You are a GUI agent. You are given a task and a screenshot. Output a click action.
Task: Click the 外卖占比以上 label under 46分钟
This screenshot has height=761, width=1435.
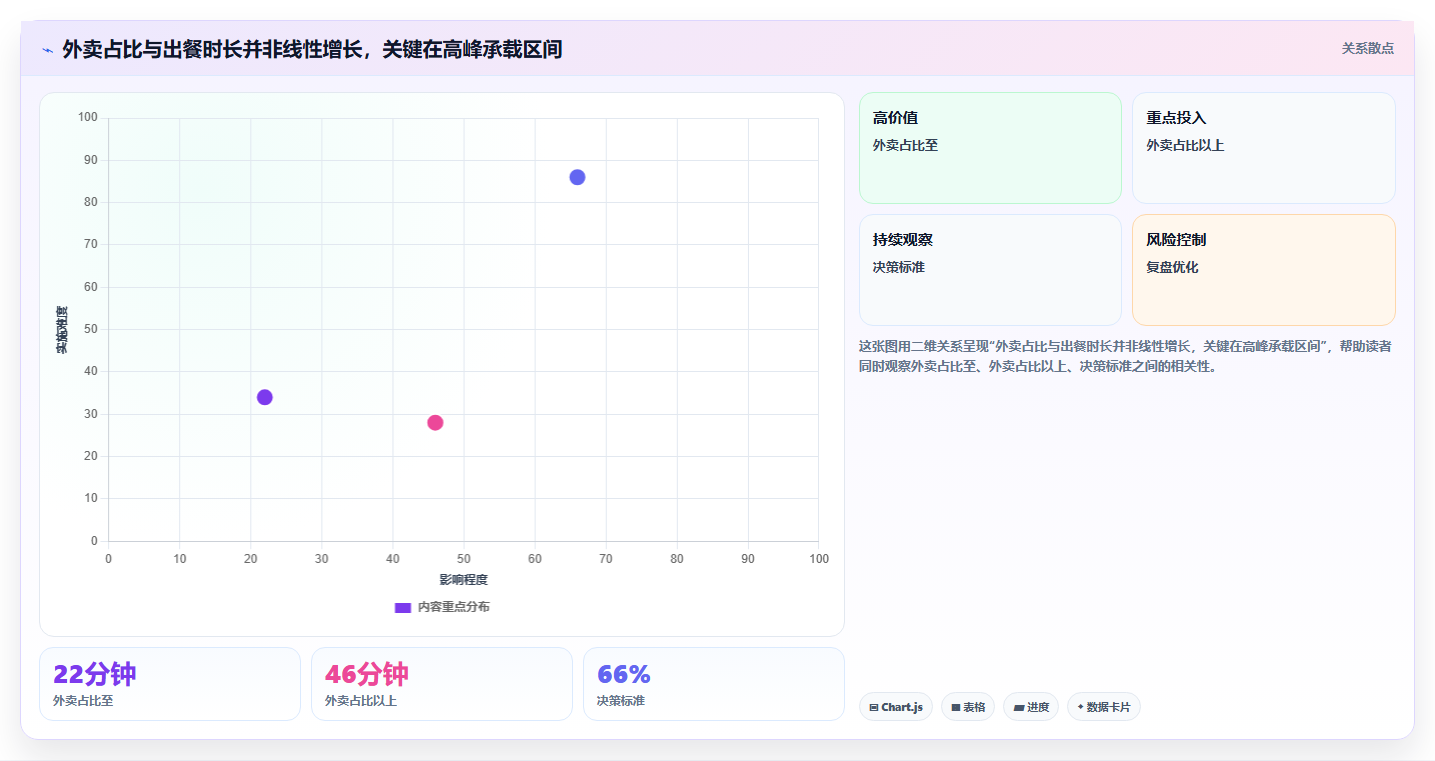point(361,701)
